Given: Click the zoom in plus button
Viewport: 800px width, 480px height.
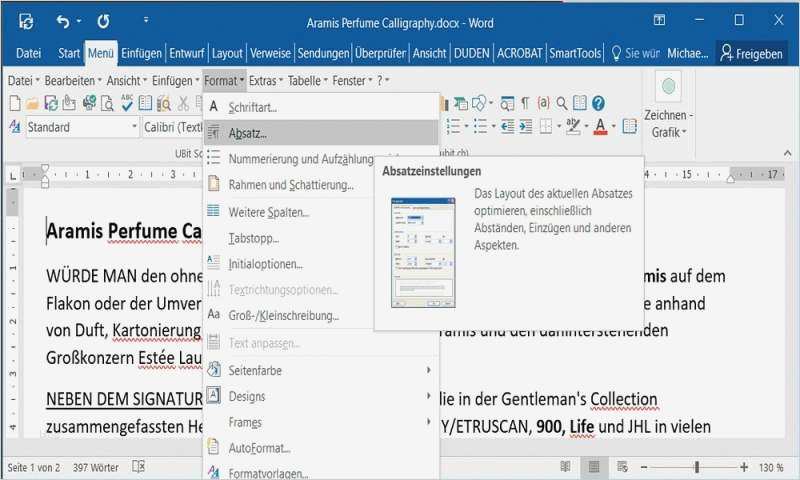Looking at the screenshot, I should pyautogui.click(x=744, y=467).
